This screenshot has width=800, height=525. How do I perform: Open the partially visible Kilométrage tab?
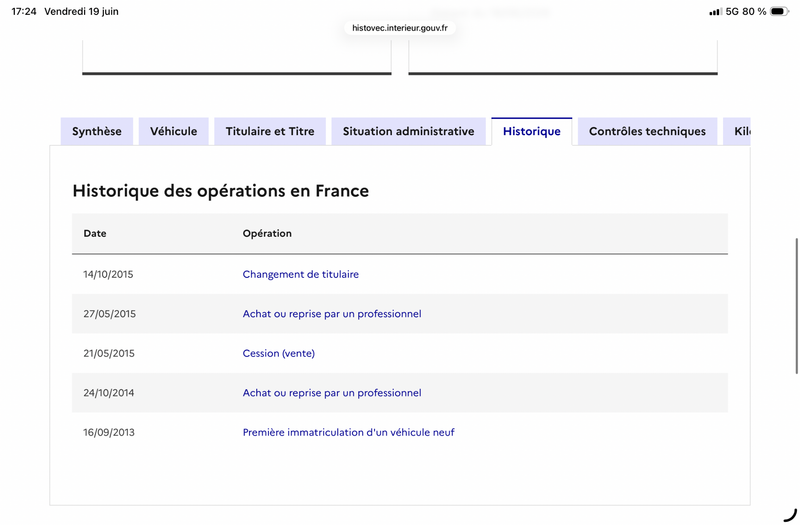click(737, 132)
